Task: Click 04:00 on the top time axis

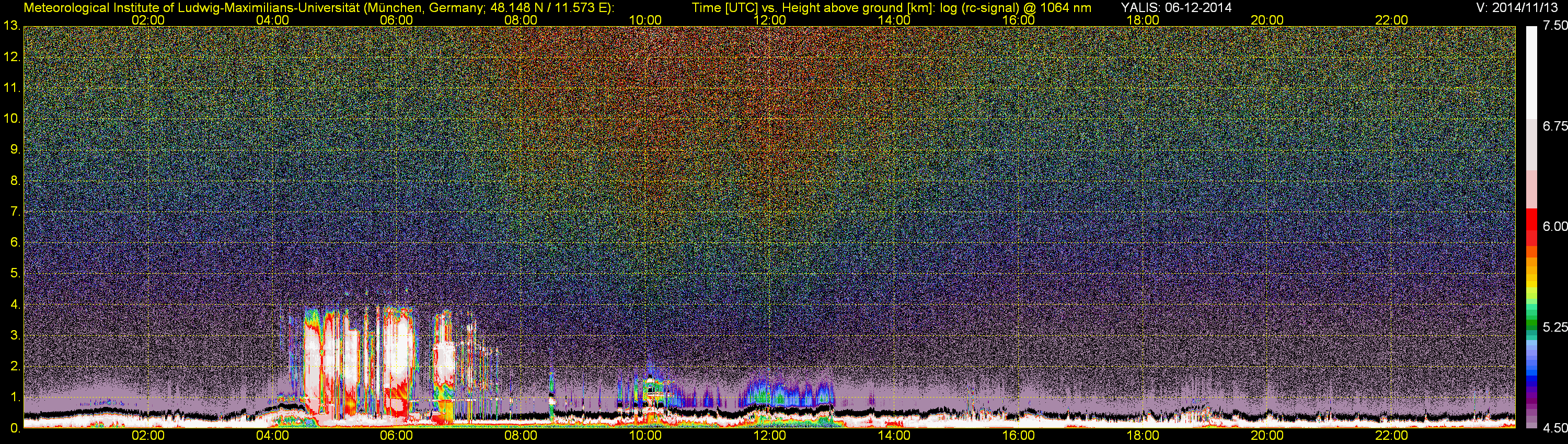Action: 272,20
